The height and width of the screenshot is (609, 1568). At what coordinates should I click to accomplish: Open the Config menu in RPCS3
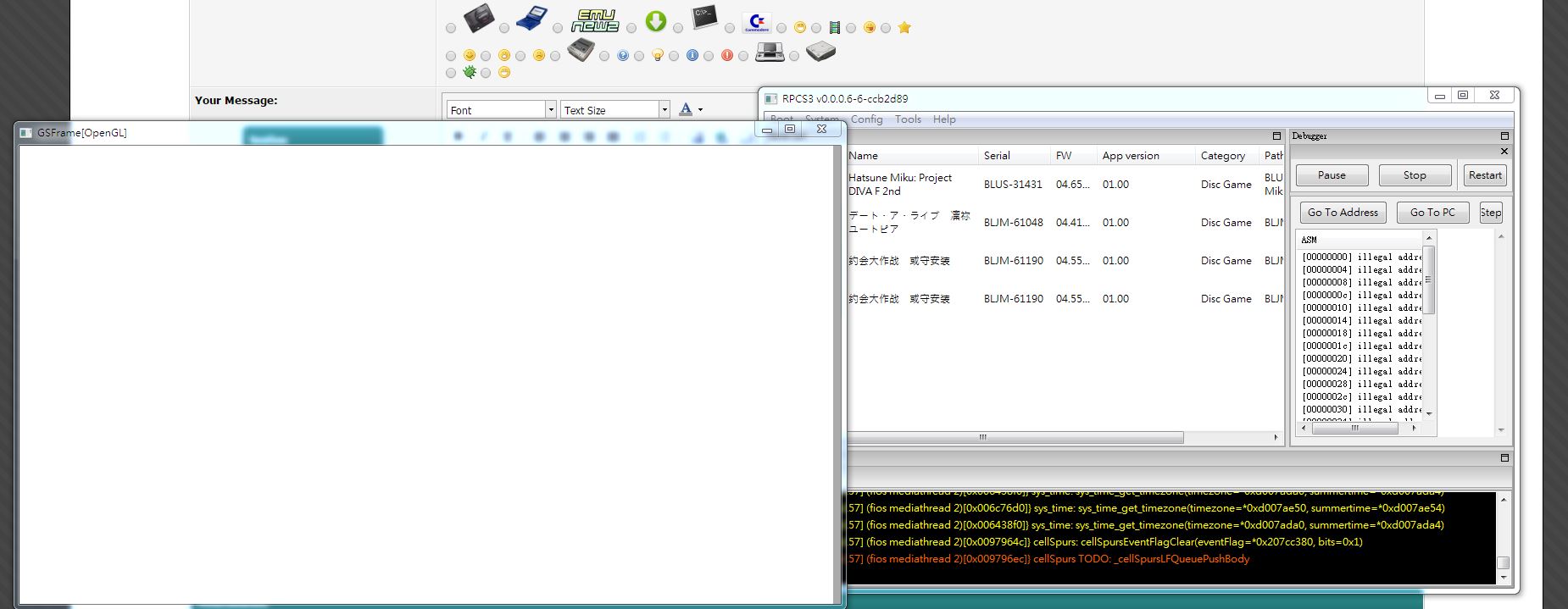click(x=866, y=119)
